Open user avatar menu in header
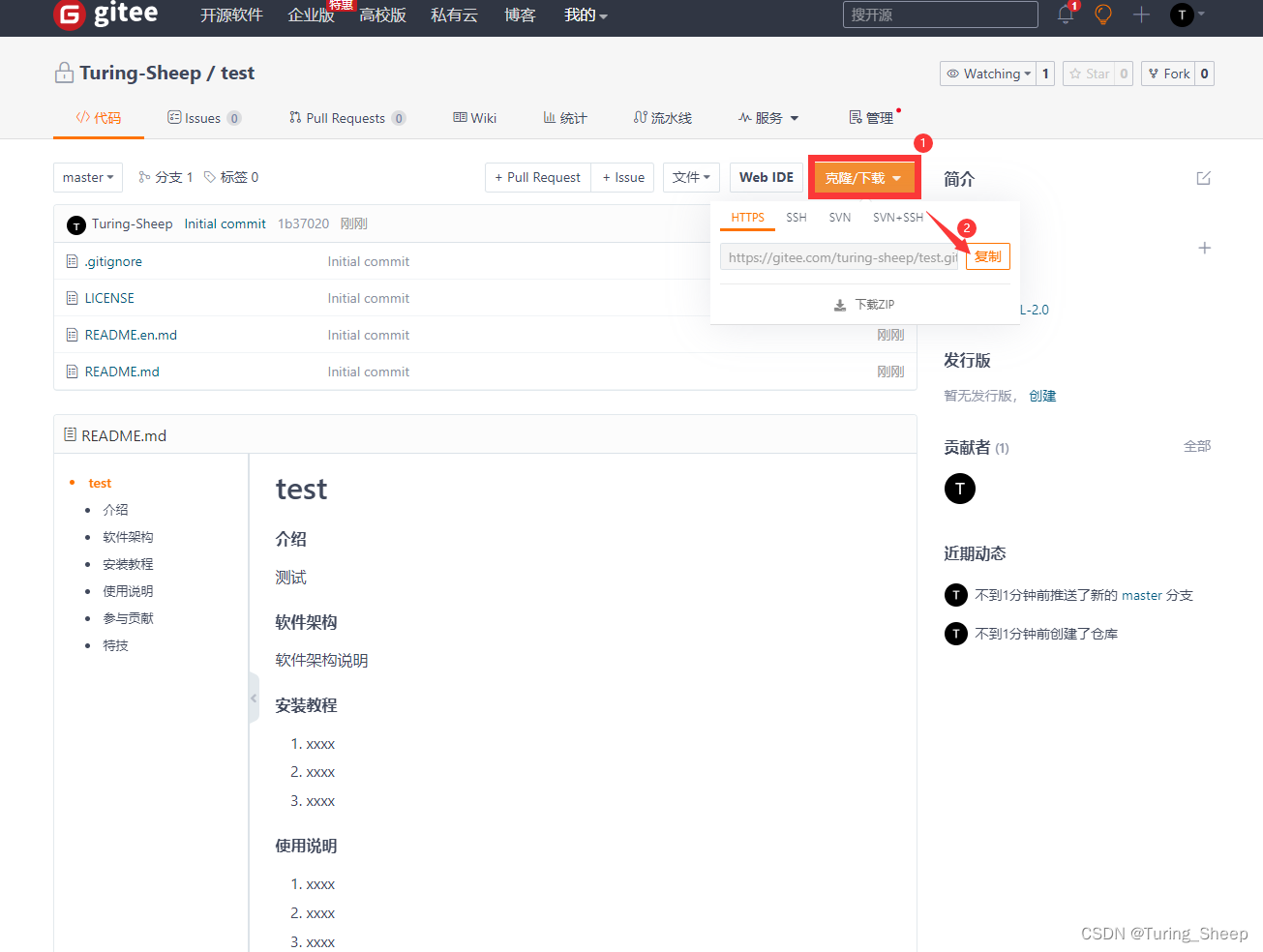The image size is (1263, 952). (1187, 15)
